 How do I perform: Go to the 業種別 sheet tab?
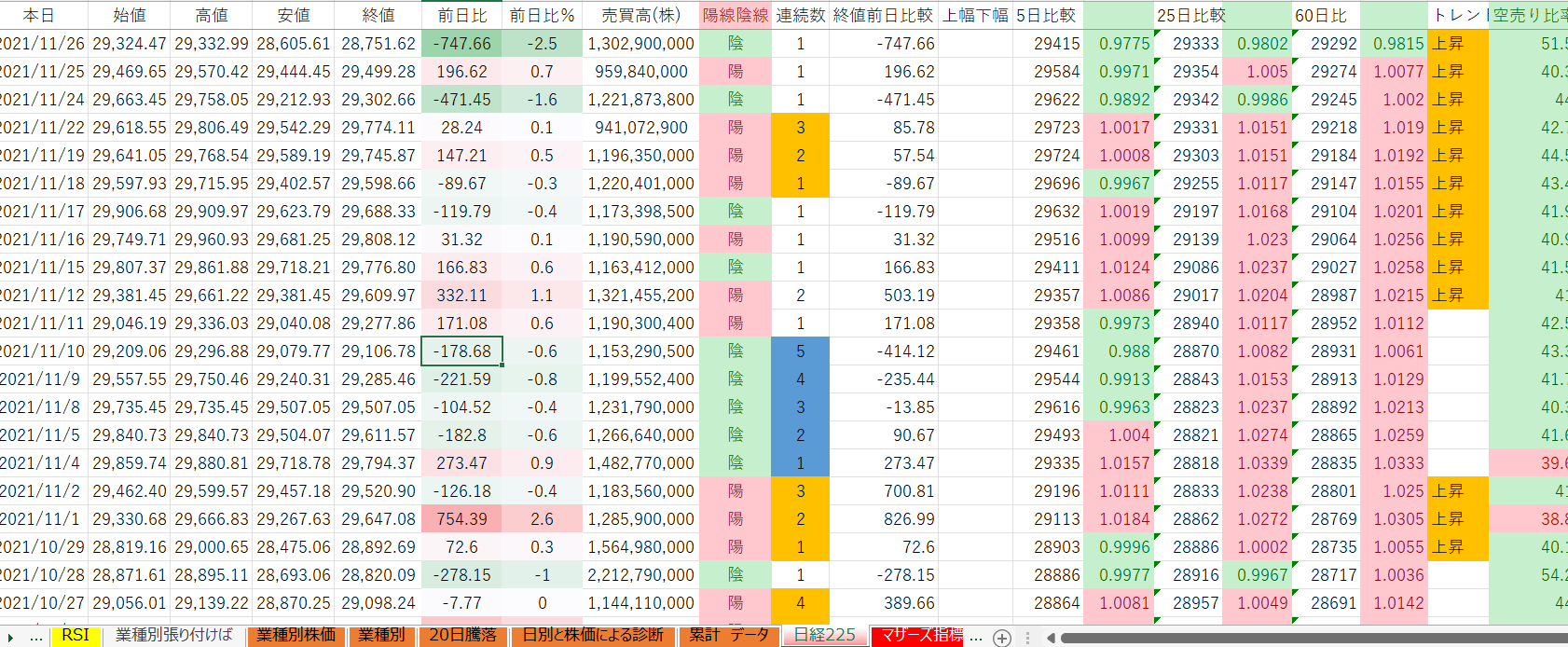coord(381,636)
